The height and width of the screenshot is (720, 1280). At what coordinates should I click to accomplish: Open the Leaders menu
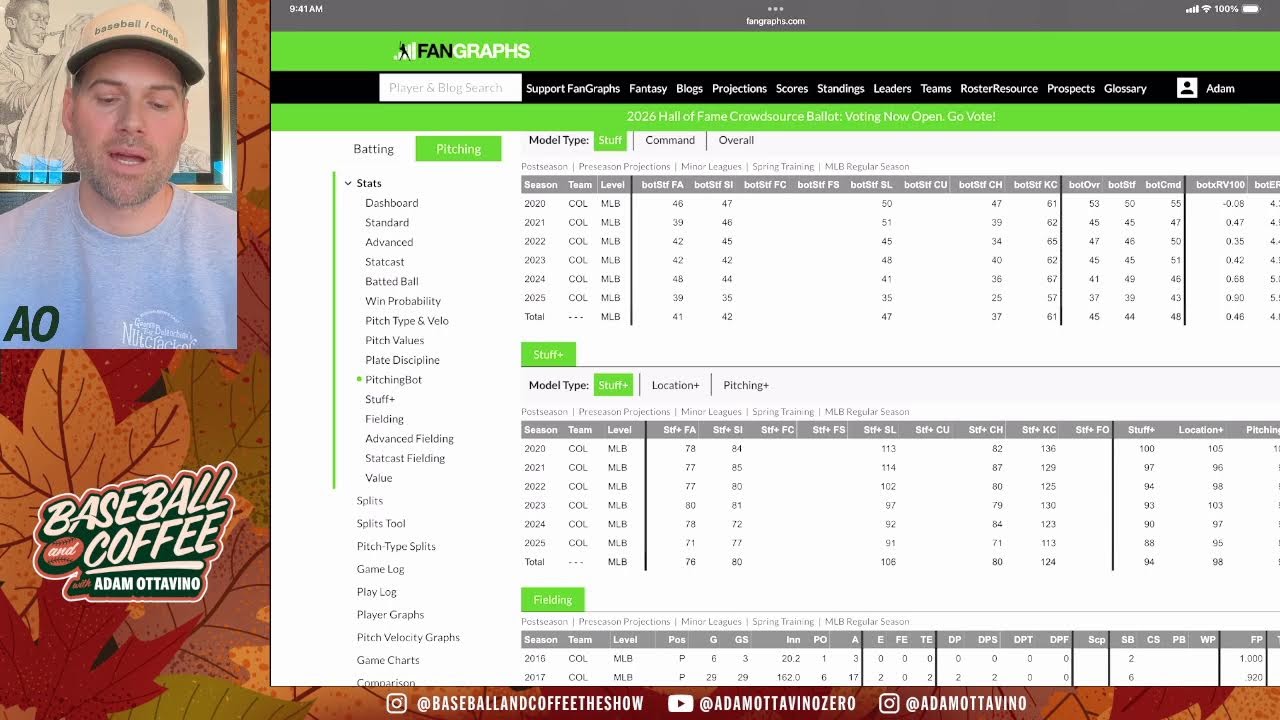892,88
